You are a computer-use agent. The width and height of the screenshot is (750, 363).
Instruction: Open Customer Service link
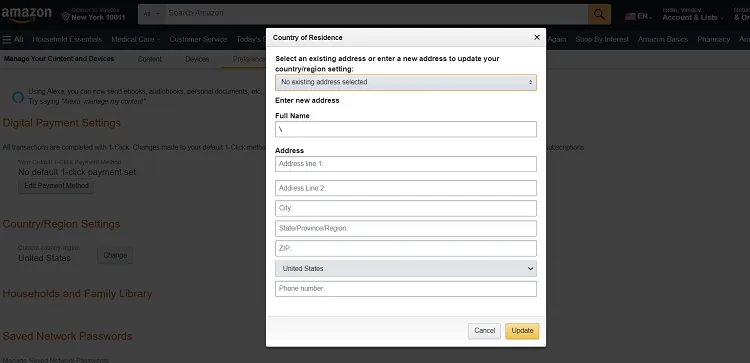198,39
